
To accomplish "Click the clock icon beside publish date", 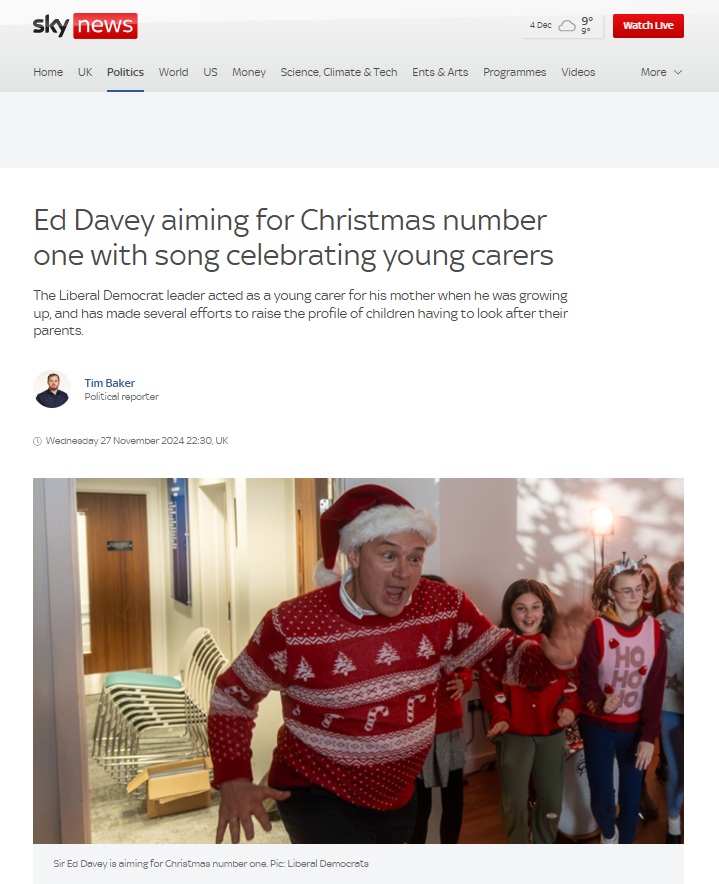I will pos(37,441).
